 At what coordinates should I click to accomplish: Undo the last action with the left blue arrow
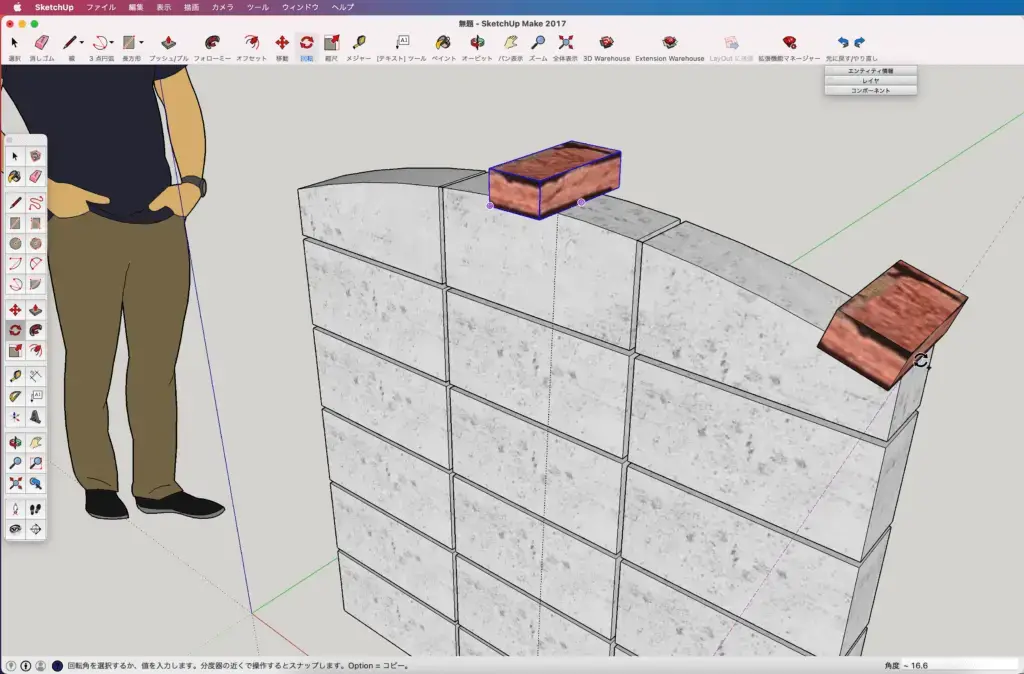pos(843,42)
